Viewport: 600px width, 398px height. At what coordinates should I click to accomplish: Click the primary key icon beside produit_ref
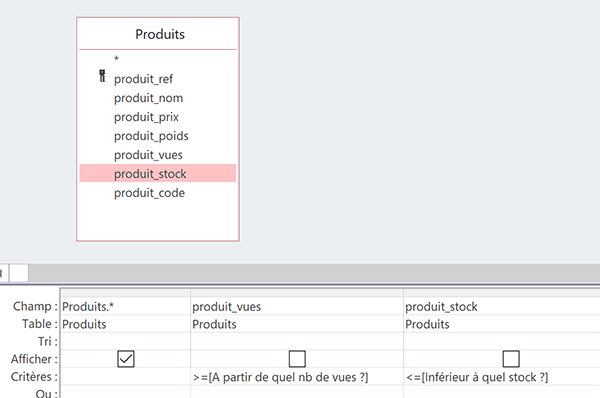coord(102,76)
